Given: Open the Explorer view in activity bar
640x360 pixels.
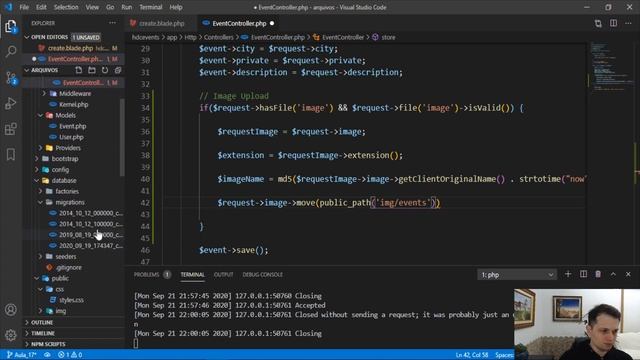Looking at the screenshot, I should (x=11, y=26).
